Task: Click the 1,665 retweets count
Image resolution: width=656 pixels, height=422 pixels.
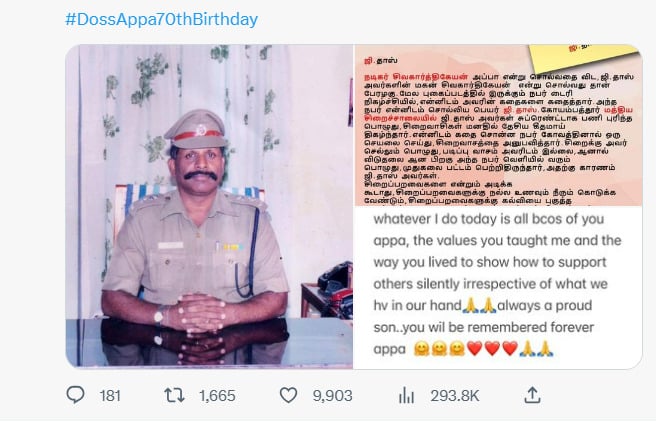Action: pos(217,396)
